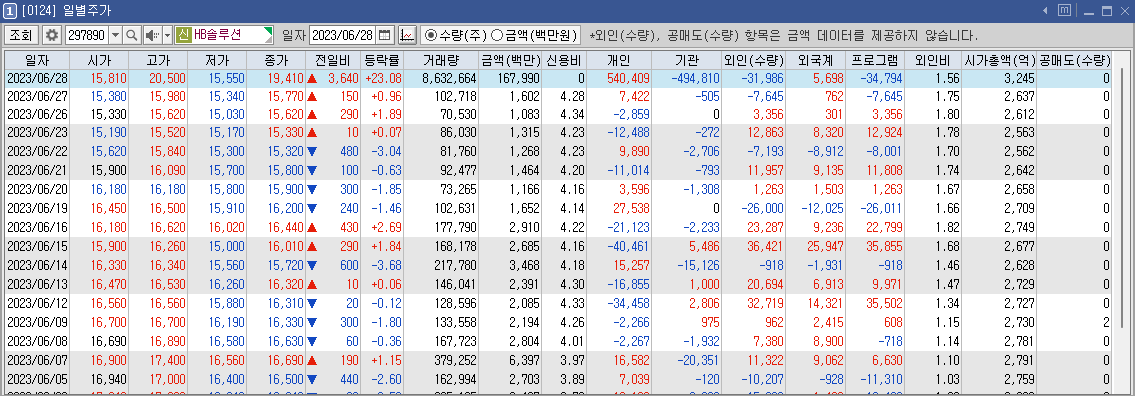Expand the stock code history dropdown
This screenshot has width=1135, height=396.
click(115, 34)
